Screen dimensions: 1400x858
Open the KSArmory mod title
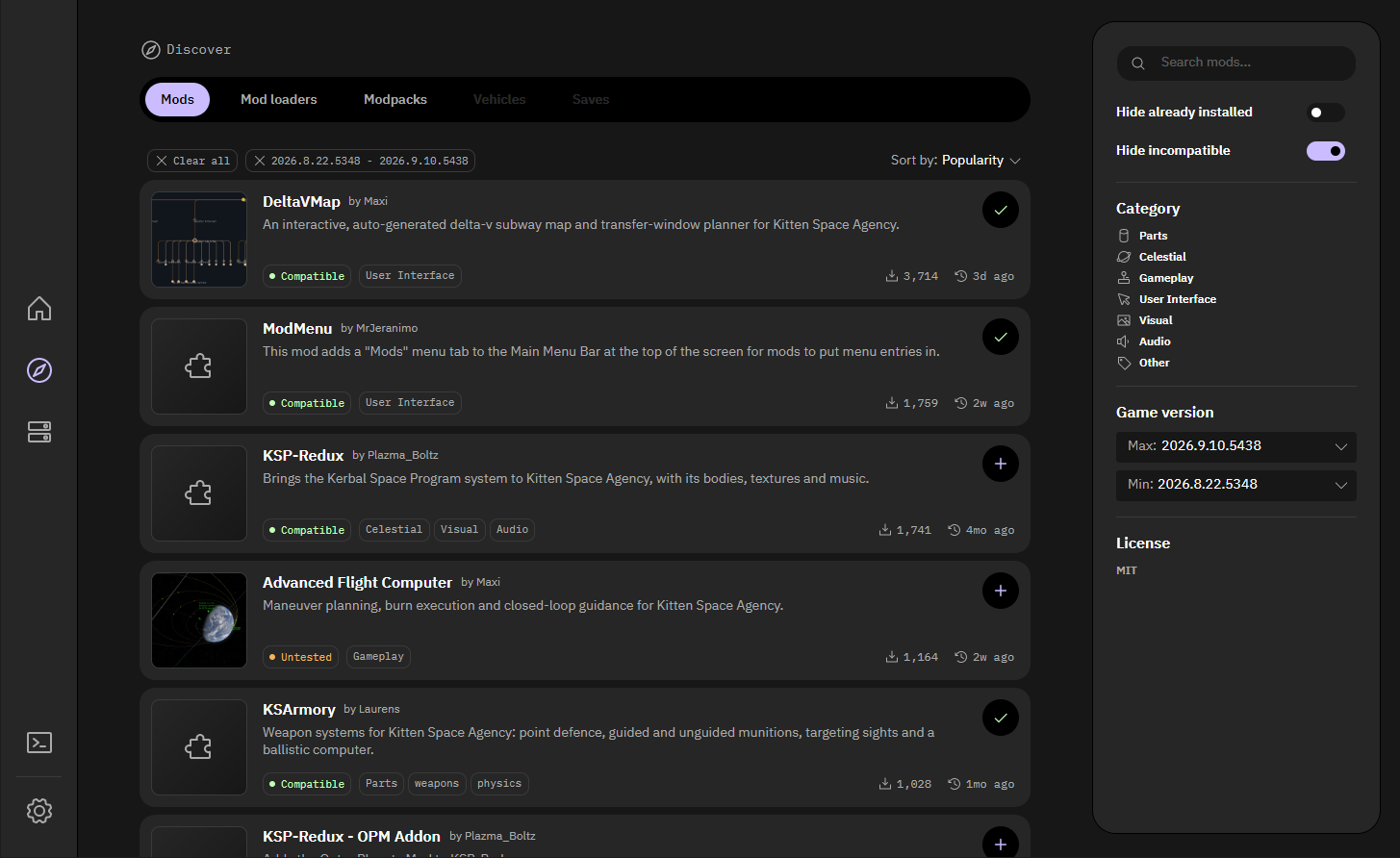click(x=299, y=710)
